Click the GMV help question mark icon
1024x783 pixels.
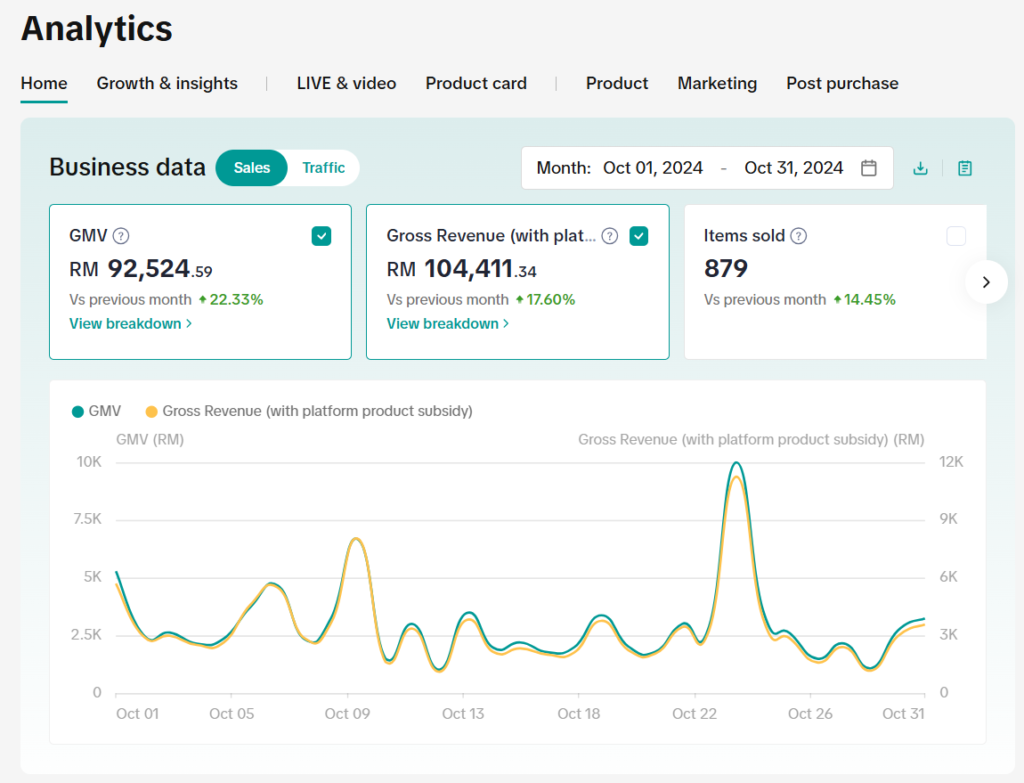[x=121, y=236]
